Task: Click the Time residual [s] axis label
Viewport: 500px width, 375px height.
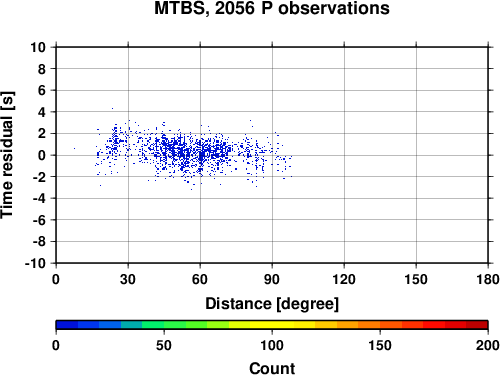Action: pyautogui.click(x=7, y=155)
